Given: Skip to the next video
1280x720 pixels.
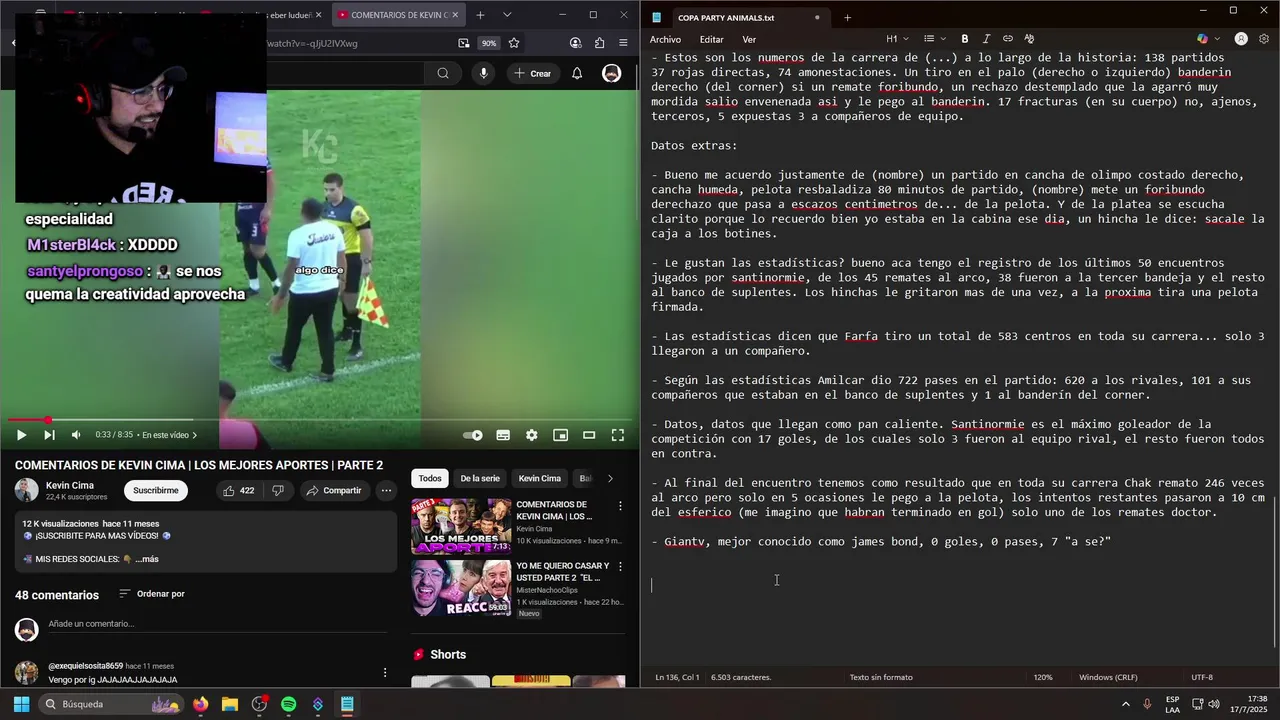Looking at the screenshot, I should coord(49,435).
